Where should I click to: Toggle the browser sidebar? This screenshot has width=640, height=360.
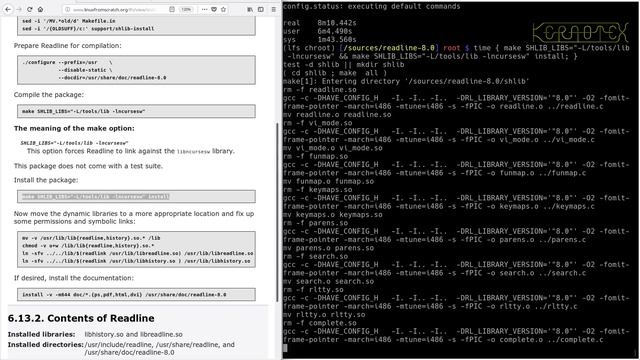click(x=261, y=9)
